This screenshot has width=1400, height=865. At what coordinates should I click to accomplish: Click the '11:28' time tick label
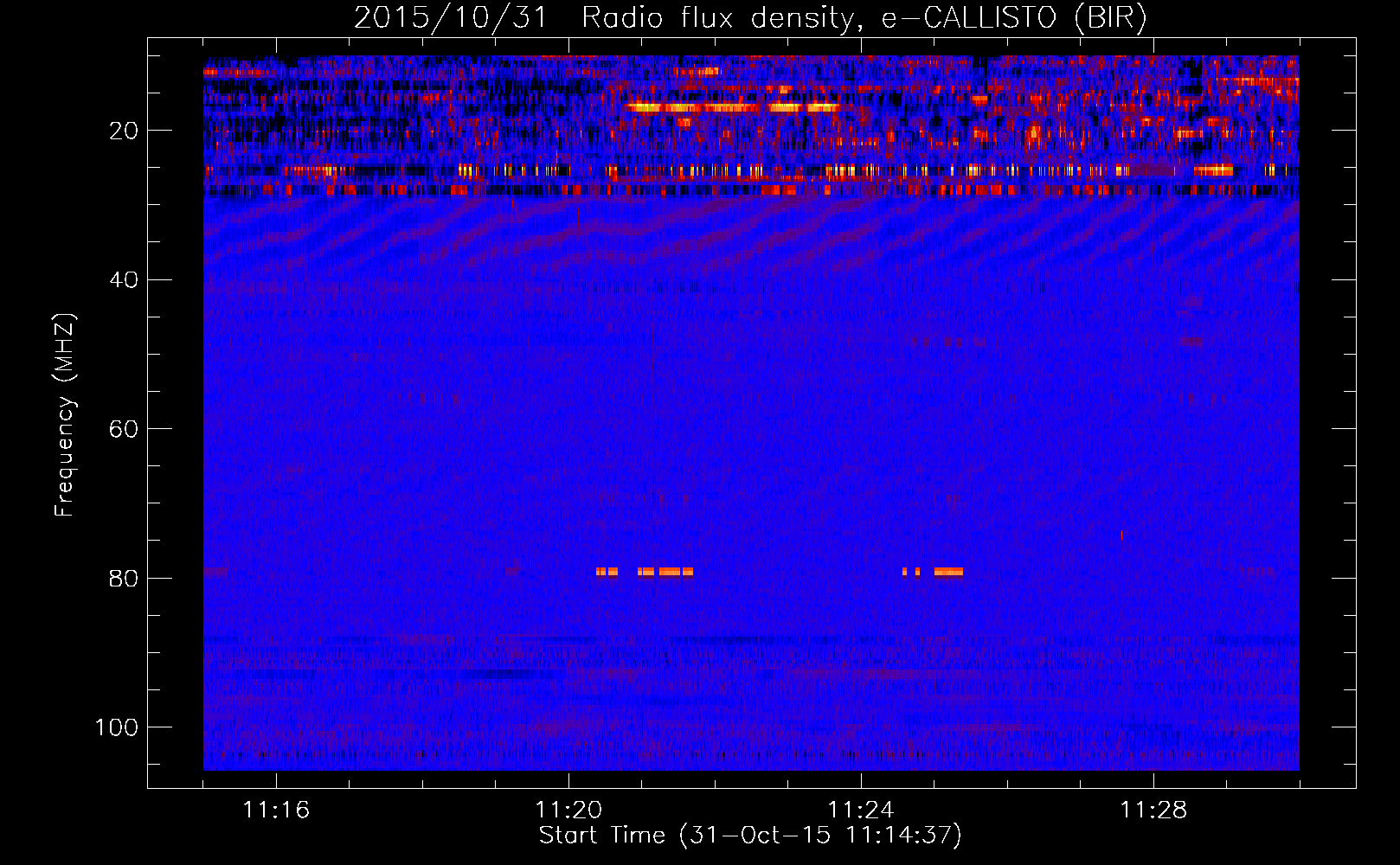tap(1153, 811)
